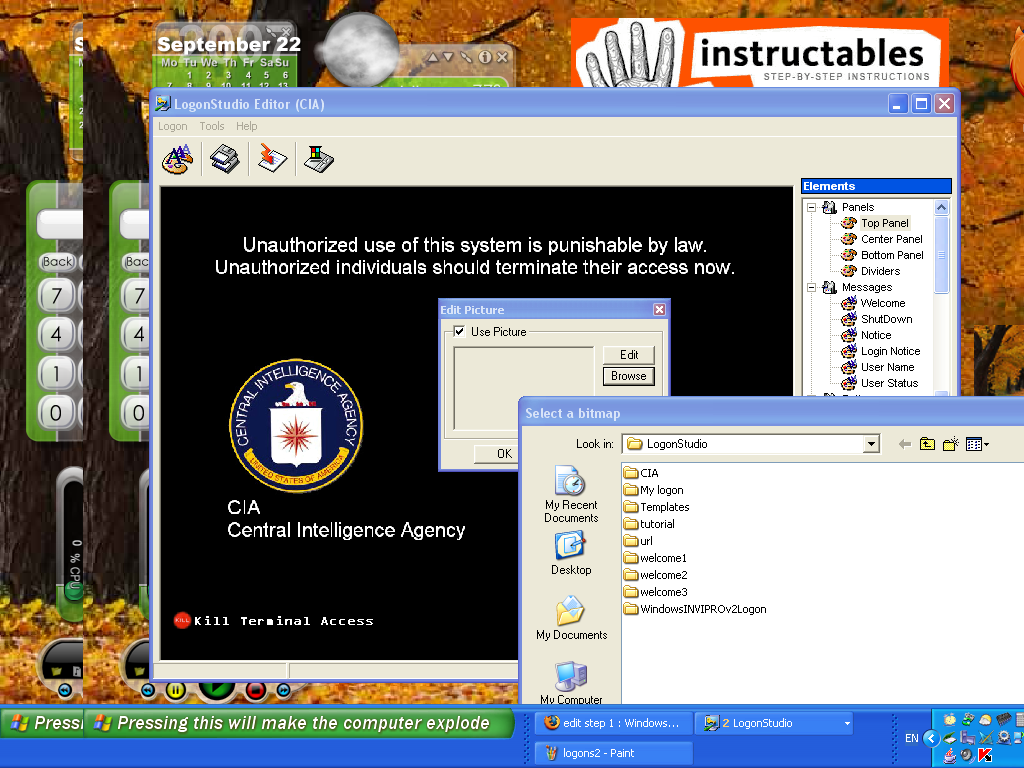Select the welcome3 folder

click(x=656, y=592)
